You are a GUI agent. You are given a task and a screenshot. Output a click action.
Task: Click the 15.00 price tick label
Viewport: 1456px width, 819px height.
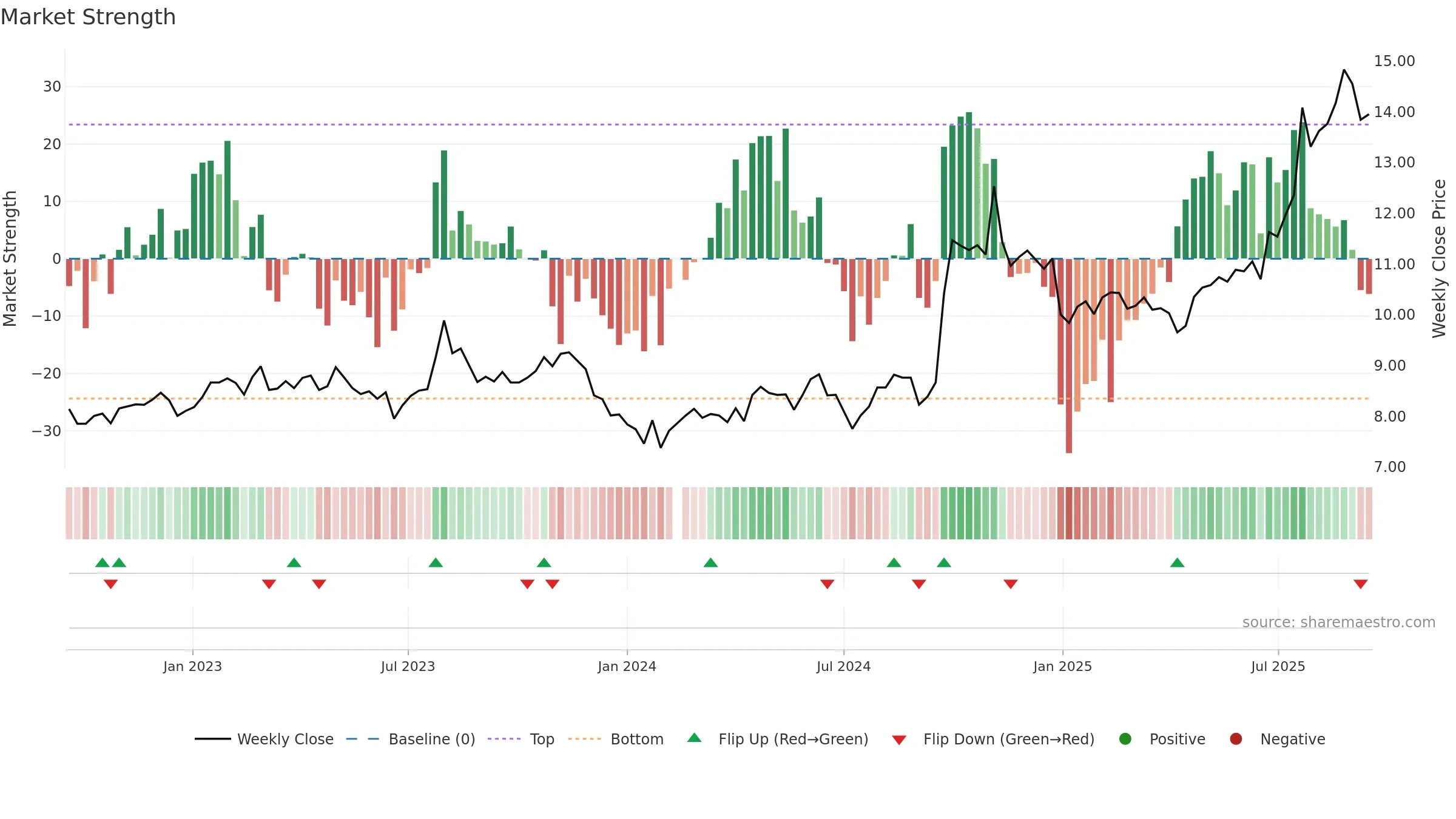[x=1394, y=61]
